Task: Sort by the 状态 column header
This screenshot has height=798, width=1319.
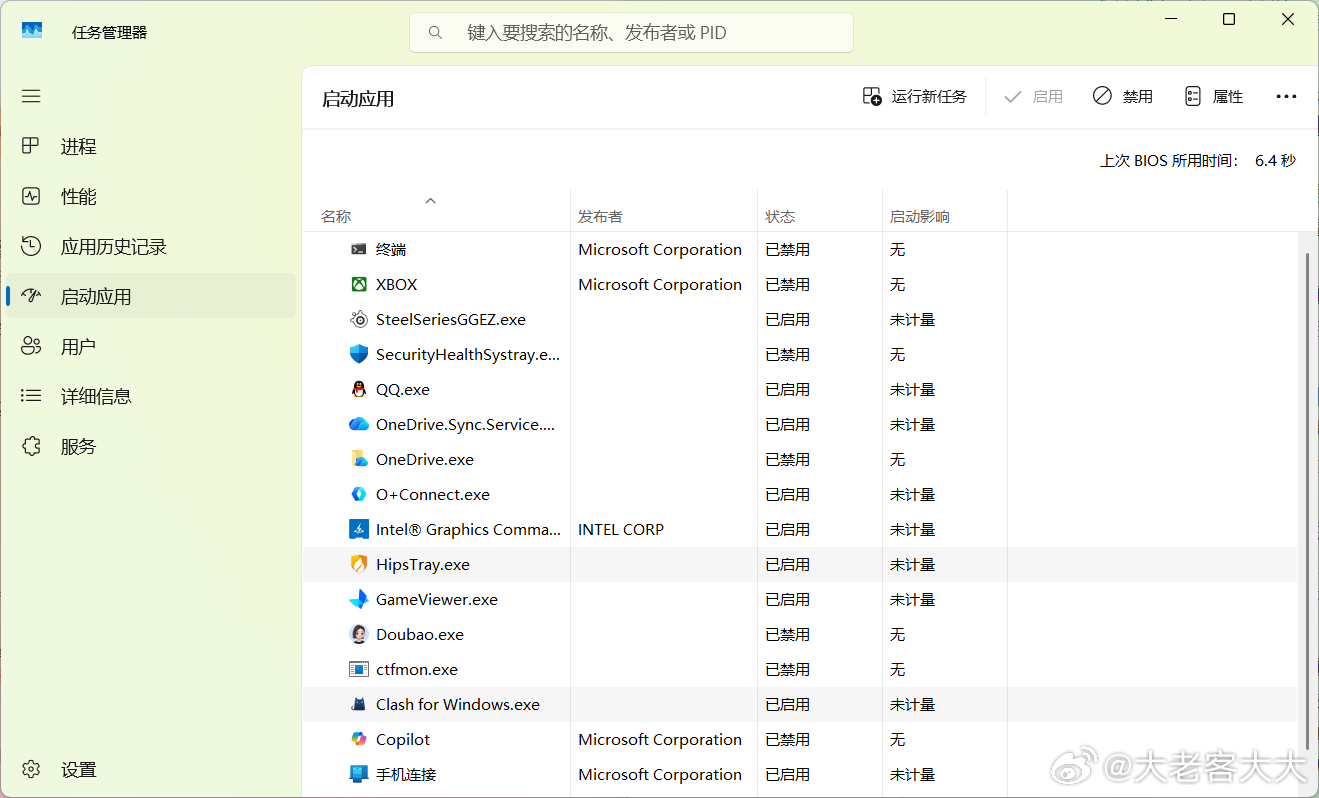Action: (820, 211)
